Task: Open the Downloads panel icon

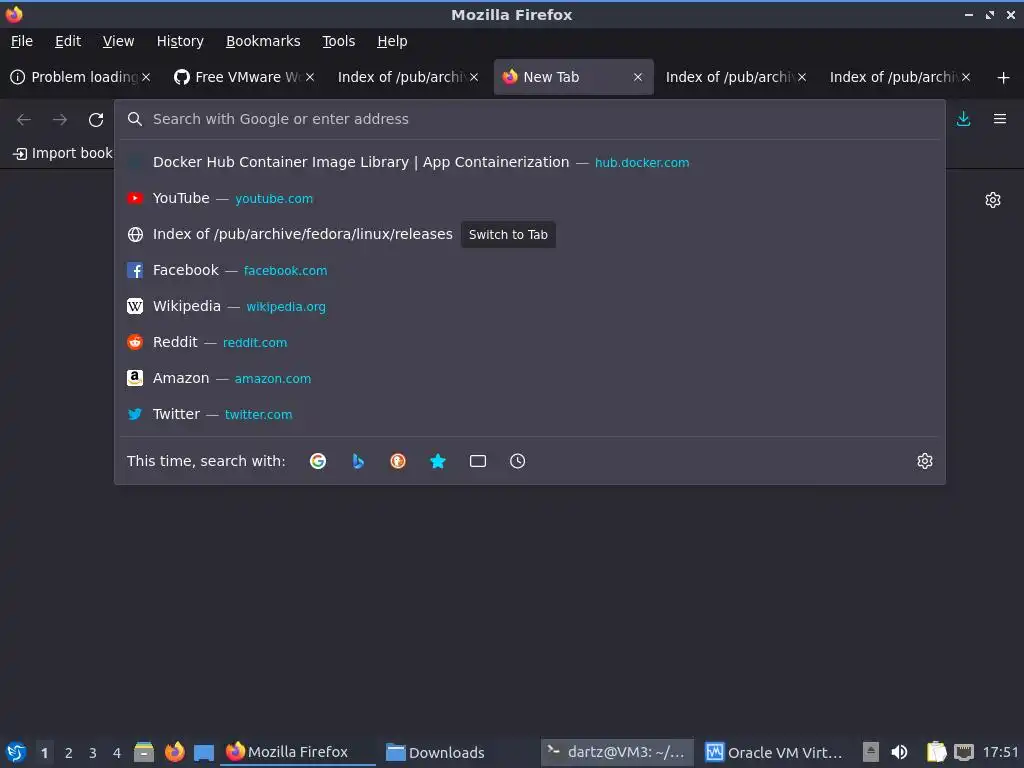Action: point(963,119)
